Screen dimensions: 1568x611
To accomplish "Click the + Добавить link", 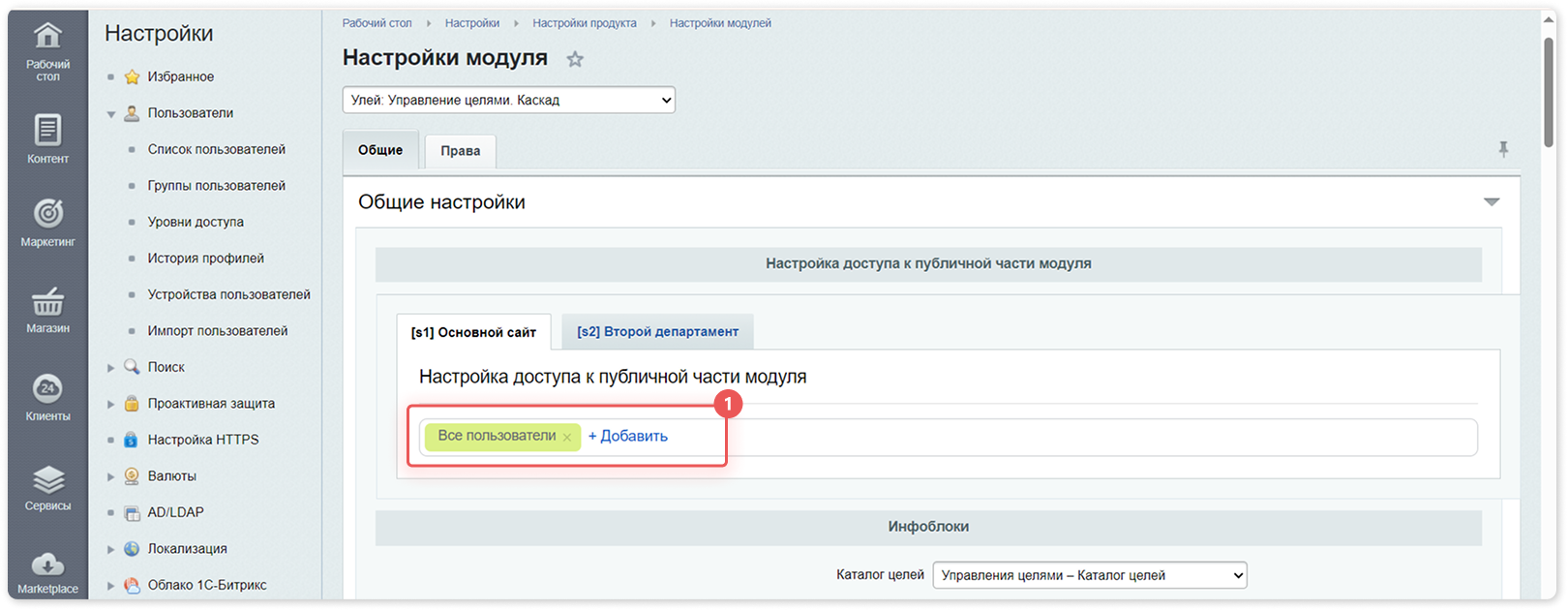I will [628, 436].
